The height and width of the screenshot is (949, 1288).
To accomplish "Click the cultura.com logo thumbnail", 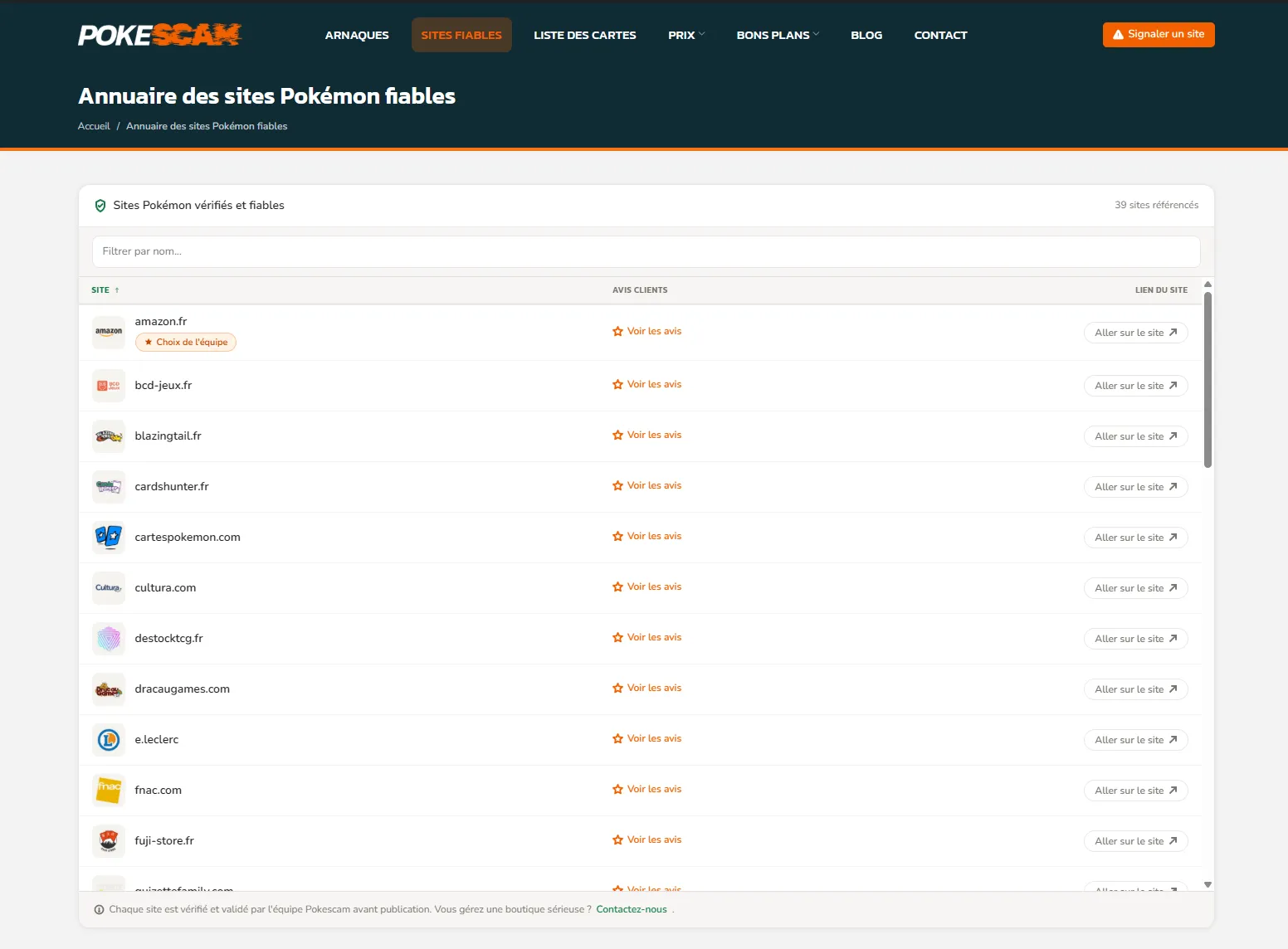I will [109, 588].
